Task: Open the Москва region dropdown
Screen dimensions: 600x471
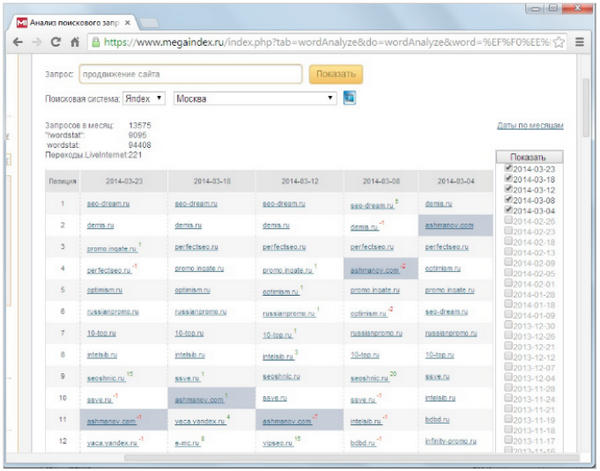Action: tap(255, 99)
